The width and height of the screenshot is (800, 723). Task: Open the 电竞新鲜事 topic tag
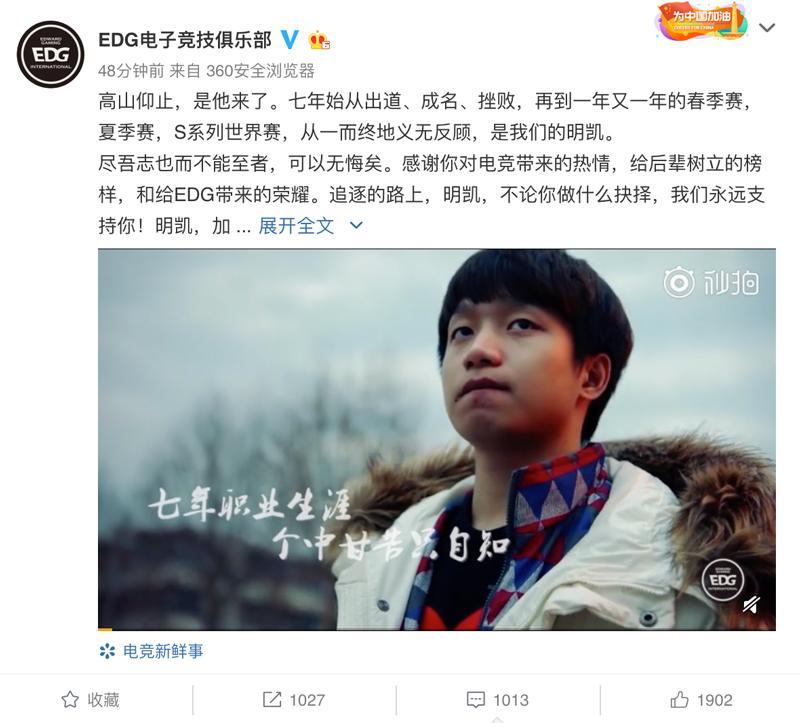pyautogui.click(x=152, y=651)
